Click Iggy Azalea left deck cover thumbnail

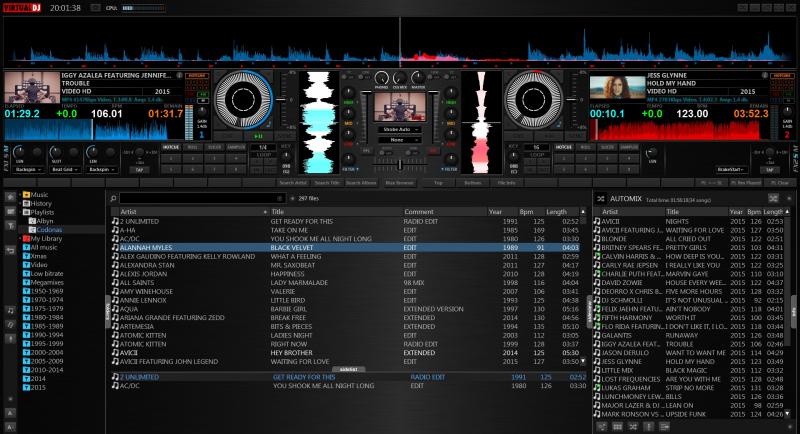32,87
